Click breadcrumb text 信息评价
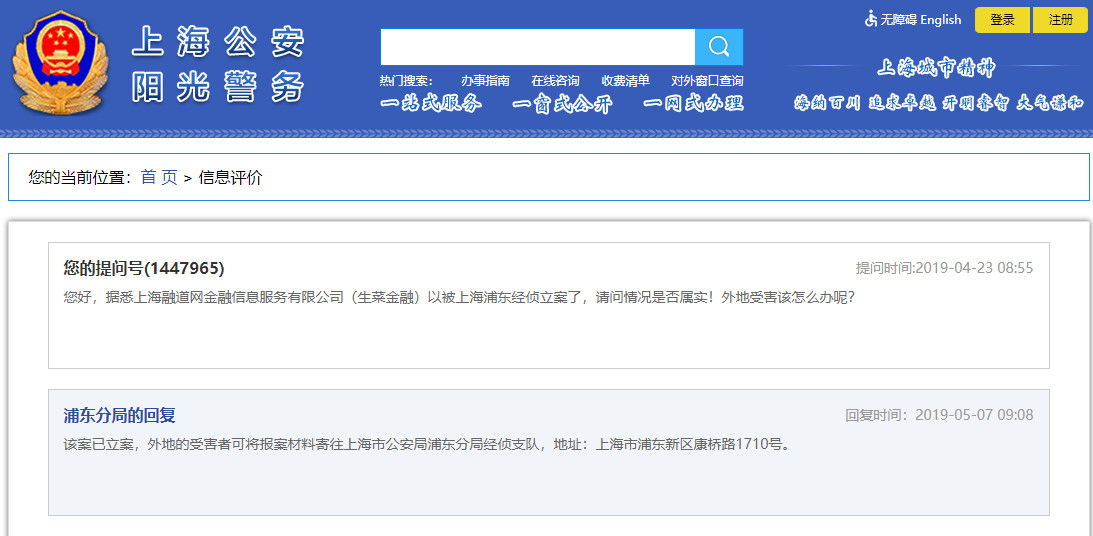The image size is (1093, 536). pos(231,177)
